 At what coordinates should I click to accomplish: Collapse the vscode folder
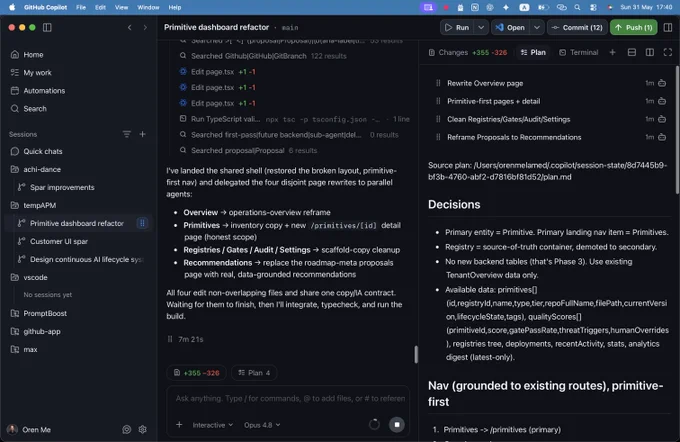coord(35,277)
